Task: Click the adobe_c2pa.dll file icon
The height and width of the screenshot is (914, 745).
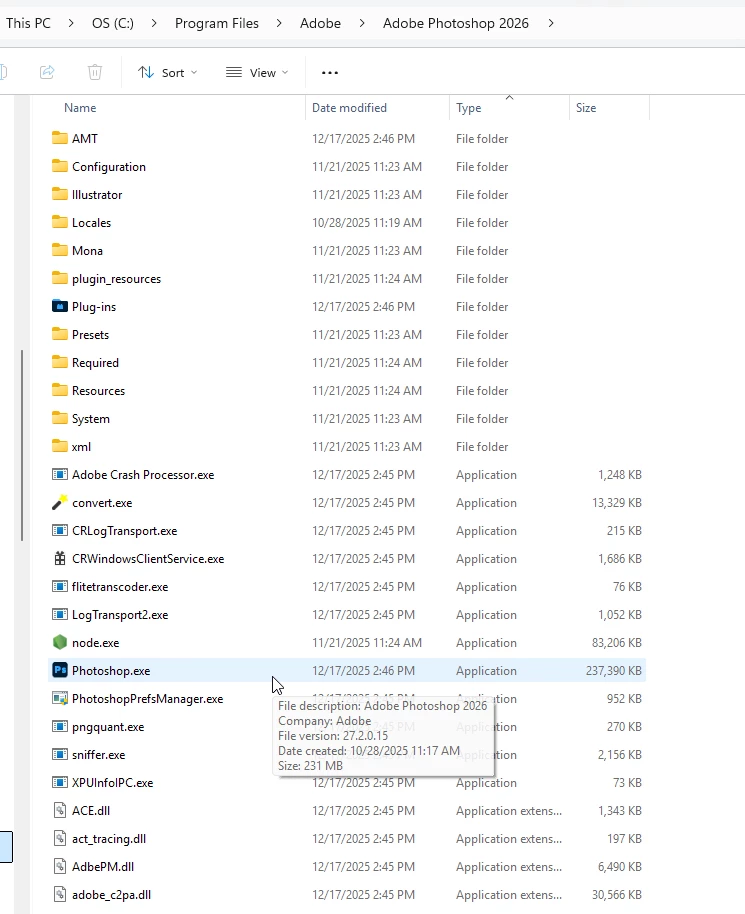Action: (60, 894)
